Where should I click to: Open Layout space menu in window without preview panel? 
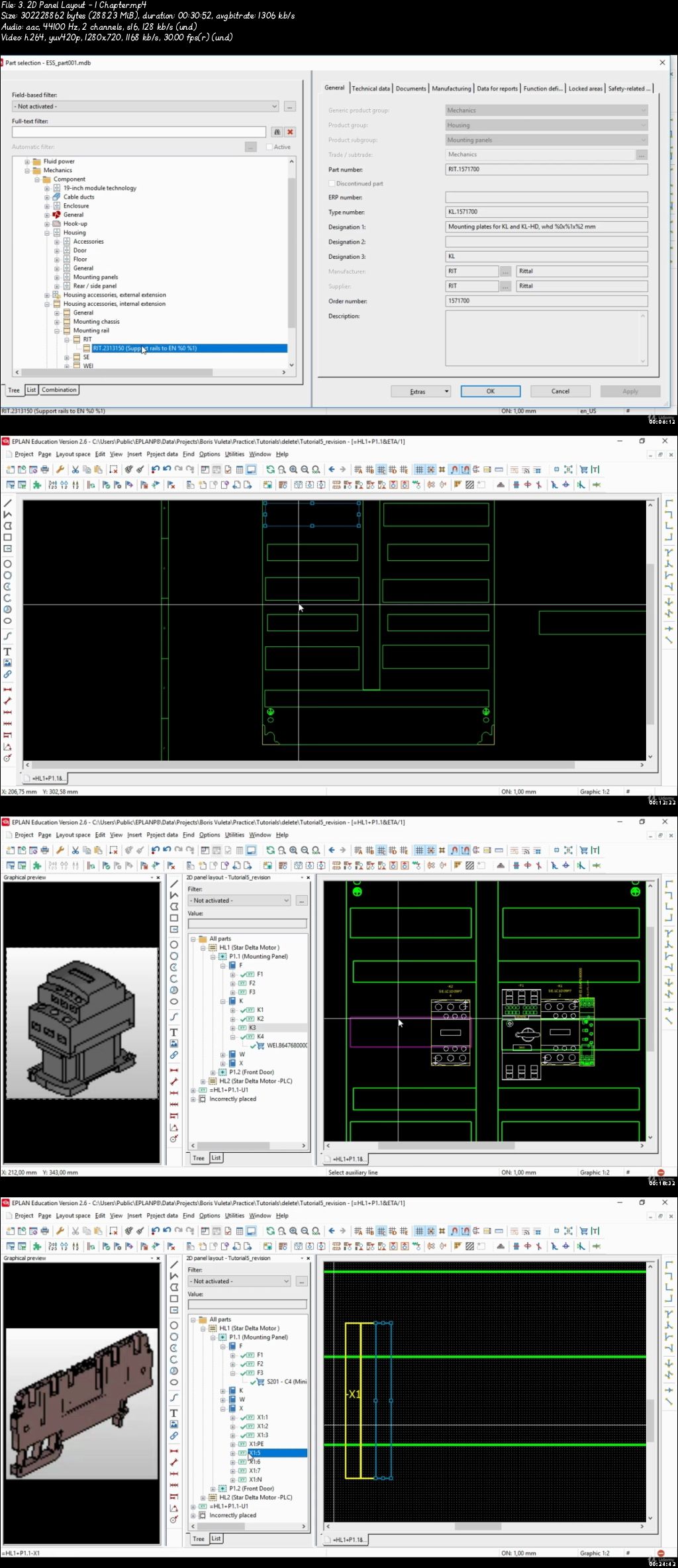tap(73, 454)
